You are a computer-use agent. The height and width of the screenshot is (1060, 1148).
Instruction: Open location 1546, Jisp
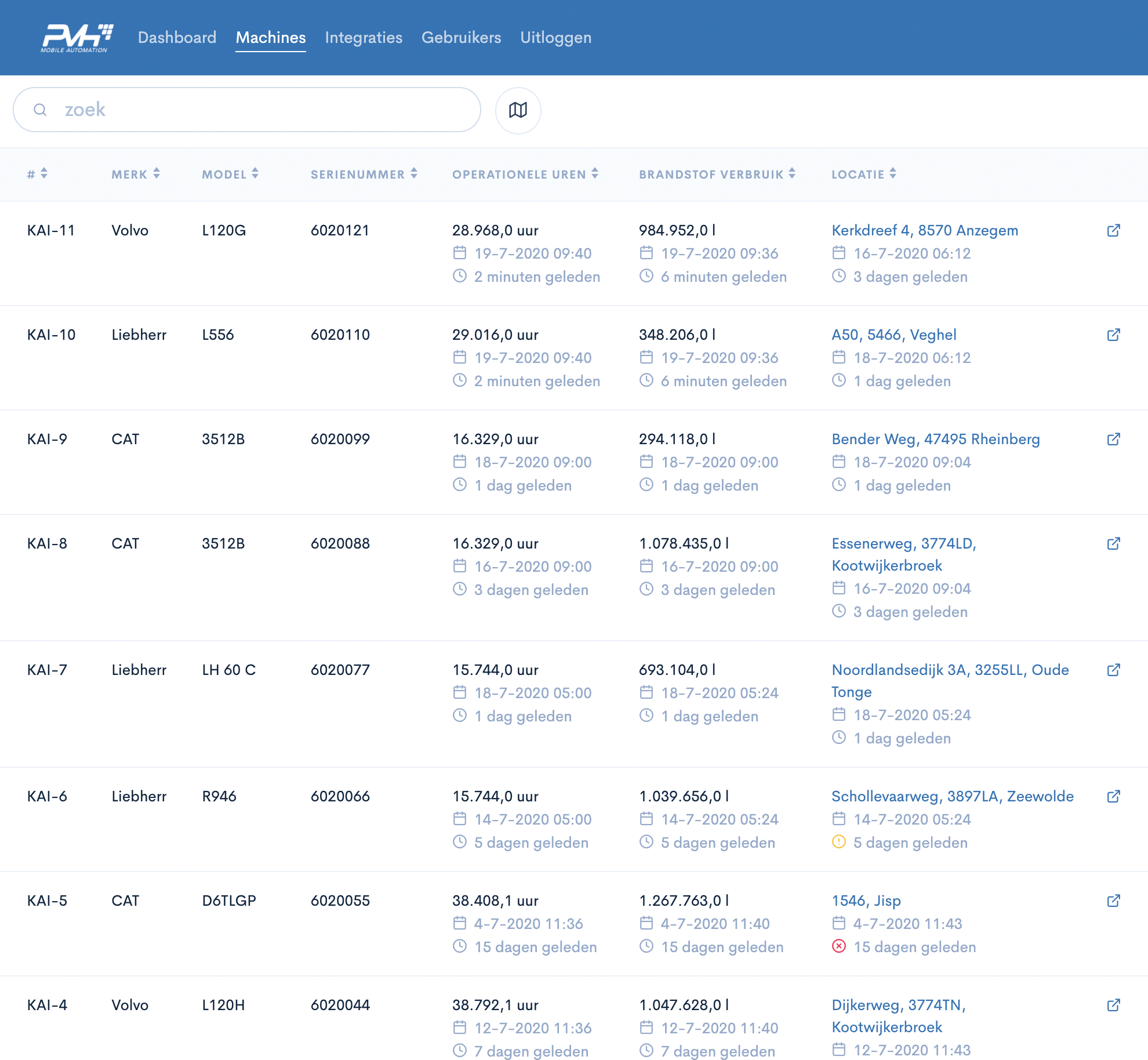click(866, 901)
